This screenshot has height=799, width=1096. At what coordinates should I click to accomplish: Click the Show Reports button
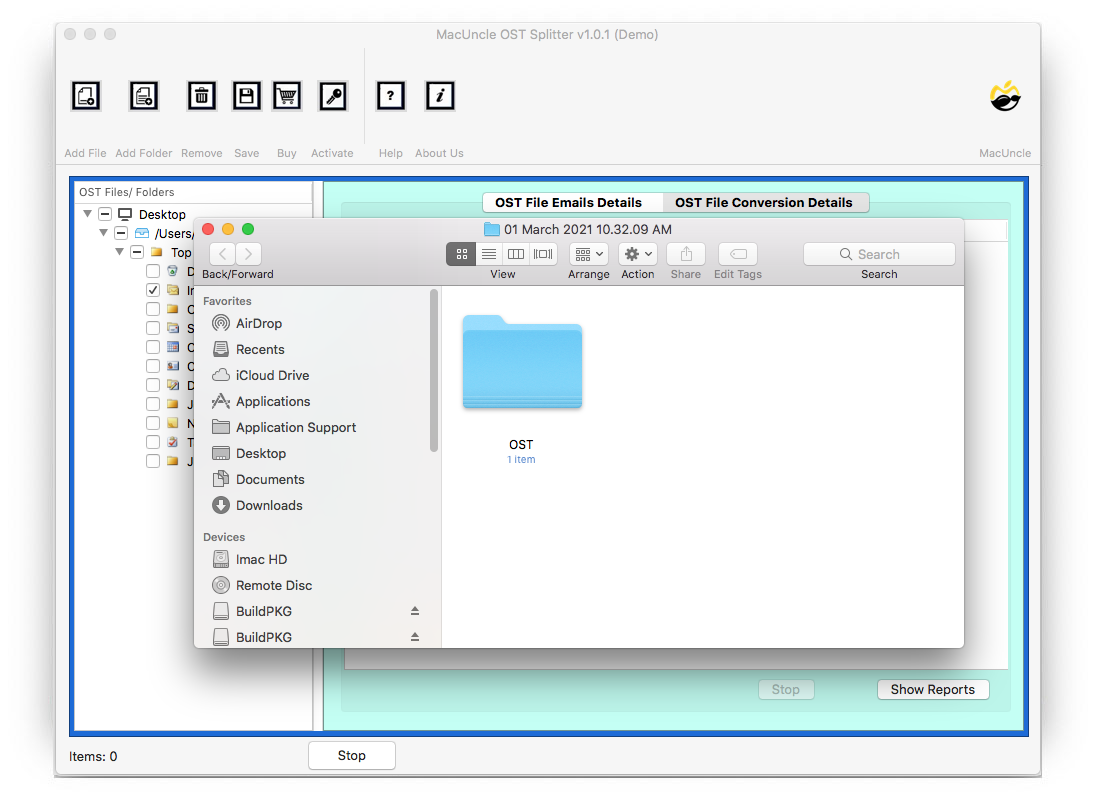coord(932,689)
